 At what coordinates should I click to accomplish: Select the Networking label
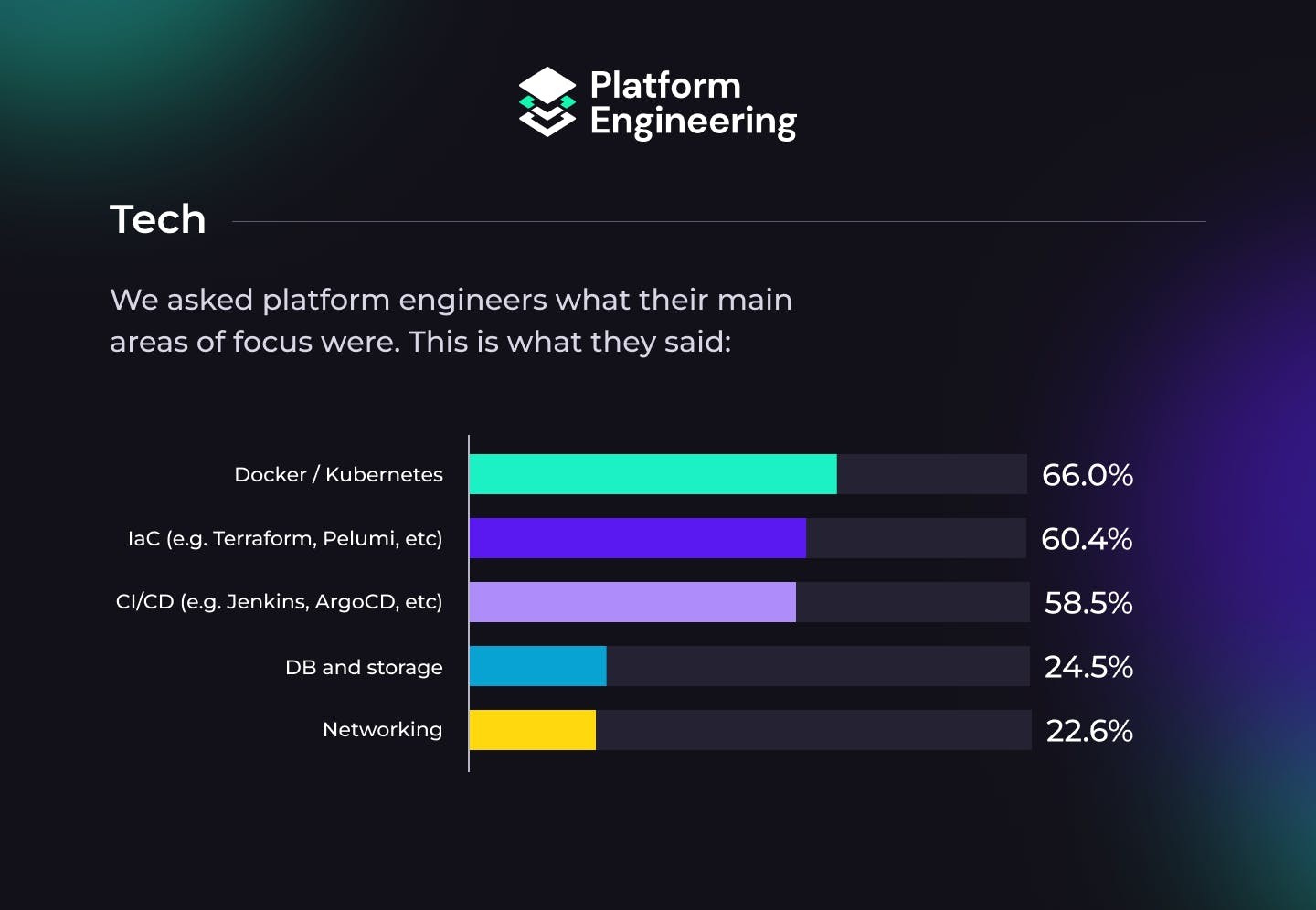pos(382,730)
